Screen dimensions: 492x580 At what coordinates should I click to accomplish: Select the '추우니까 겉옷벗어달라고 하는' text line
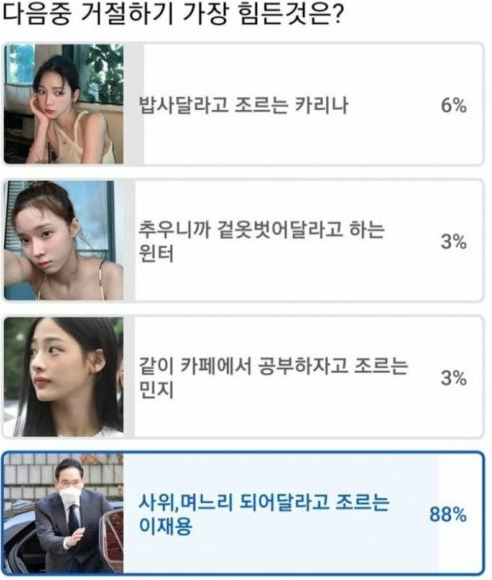pyautogui.click(x=262, y=229)
